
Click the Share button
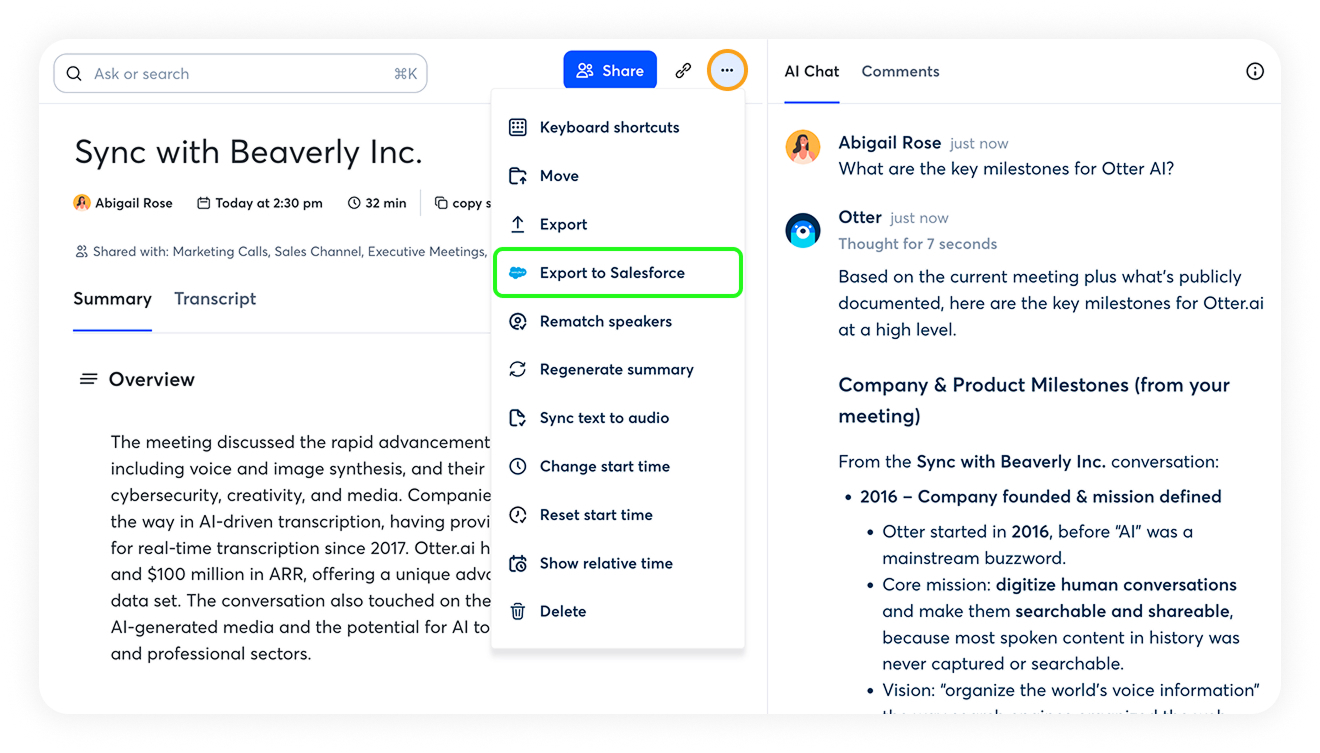click(x=610, y=71)
